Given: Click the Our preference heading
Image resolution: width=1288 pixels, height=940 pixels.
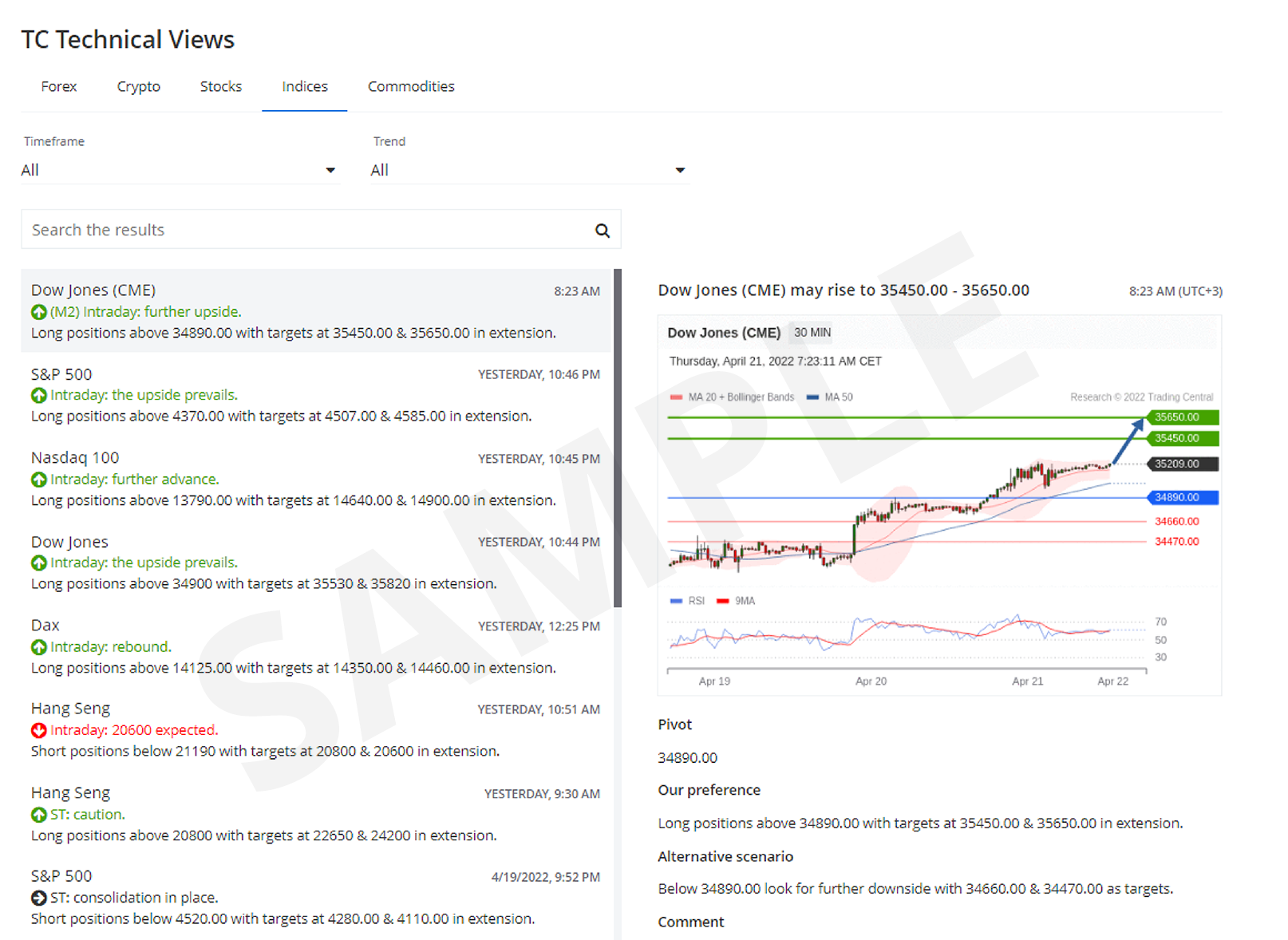Looking at the screenshot, I should 709,790.
